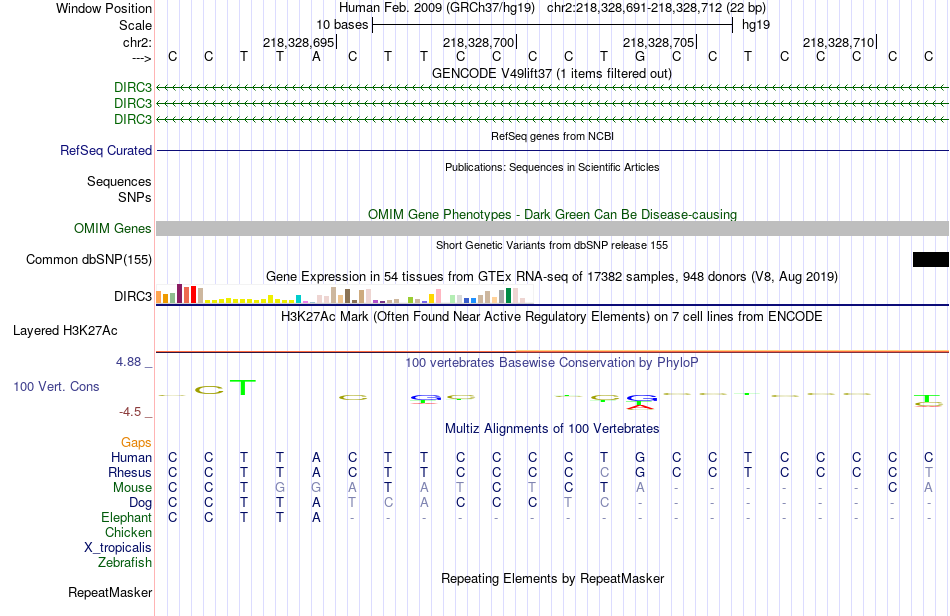950x616 pixels.
Task: Click the RefSeq Curated track label
Action: tap(106, 150)
